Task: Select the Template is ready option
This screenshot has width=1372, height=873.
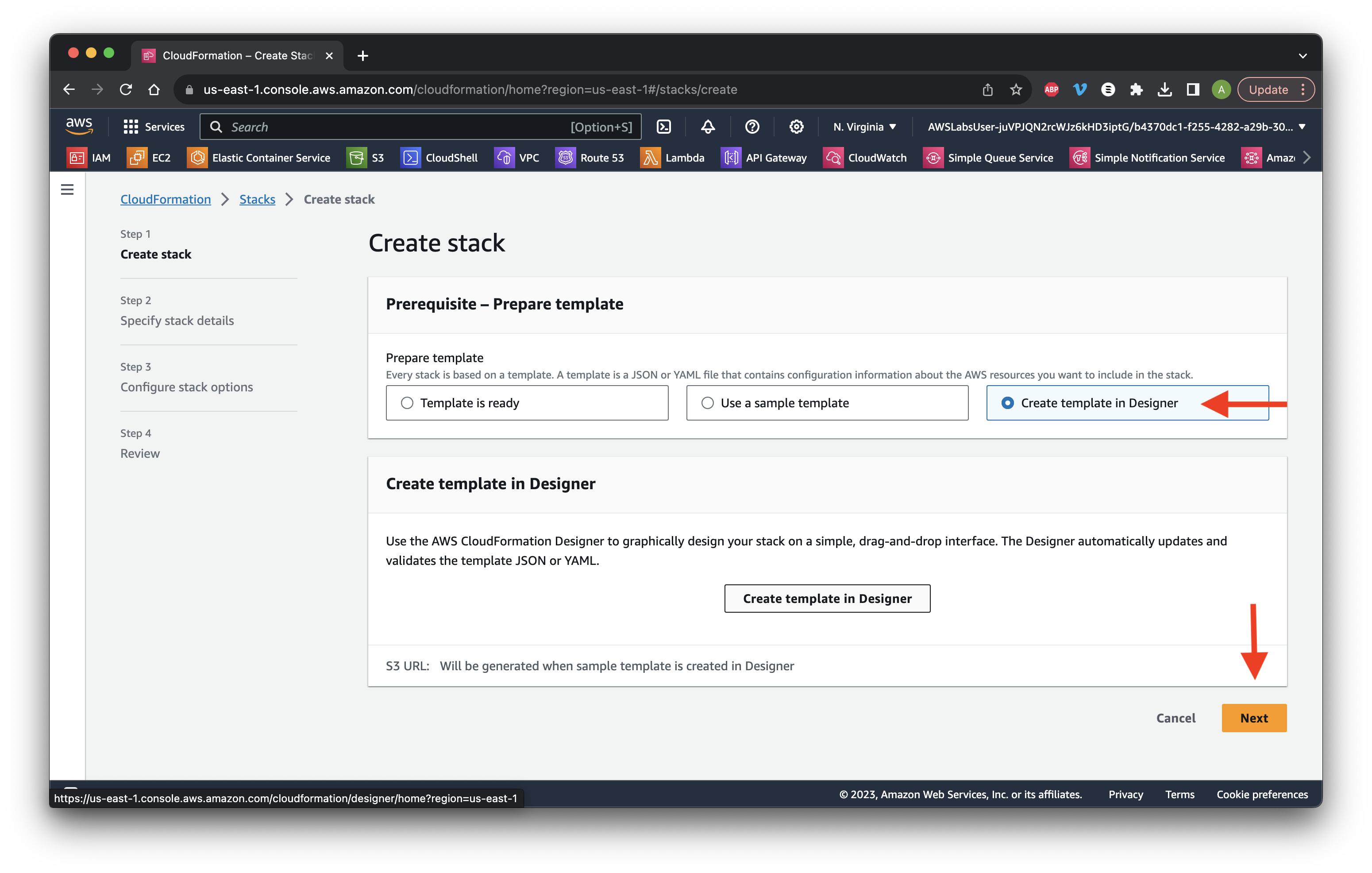Action: click(x=527, y=403)
